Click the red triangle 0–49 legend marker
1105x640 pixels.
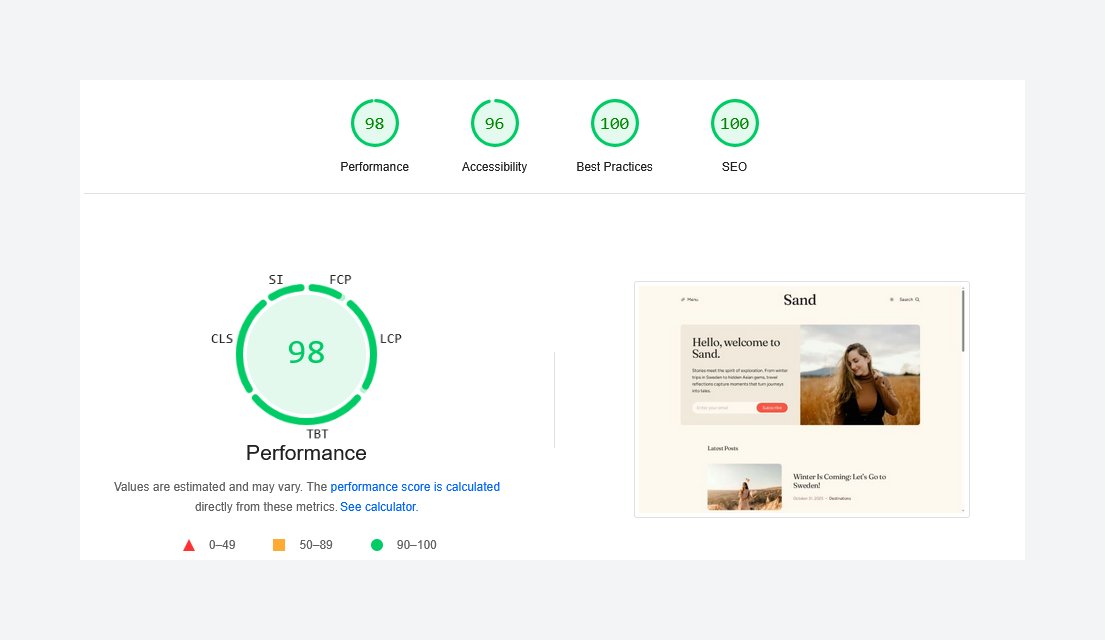pos(189,544)
